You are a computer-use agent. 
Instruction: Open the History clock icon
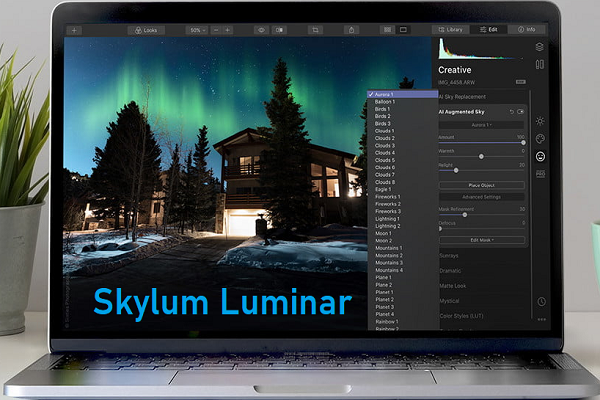click(541, 302)
